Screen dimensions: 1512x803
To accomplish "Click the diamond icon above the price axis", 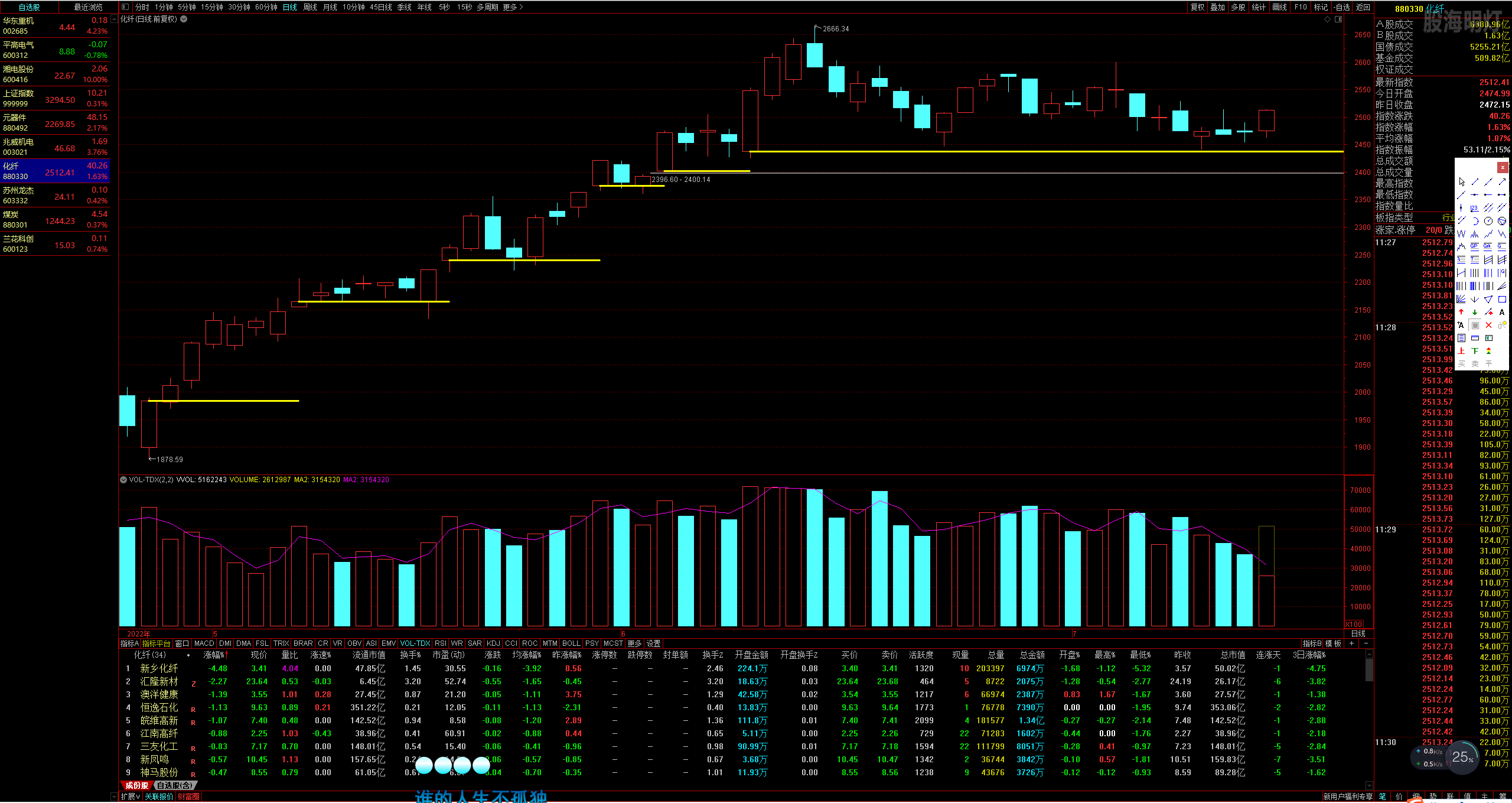I will (x=1327, y=19).
